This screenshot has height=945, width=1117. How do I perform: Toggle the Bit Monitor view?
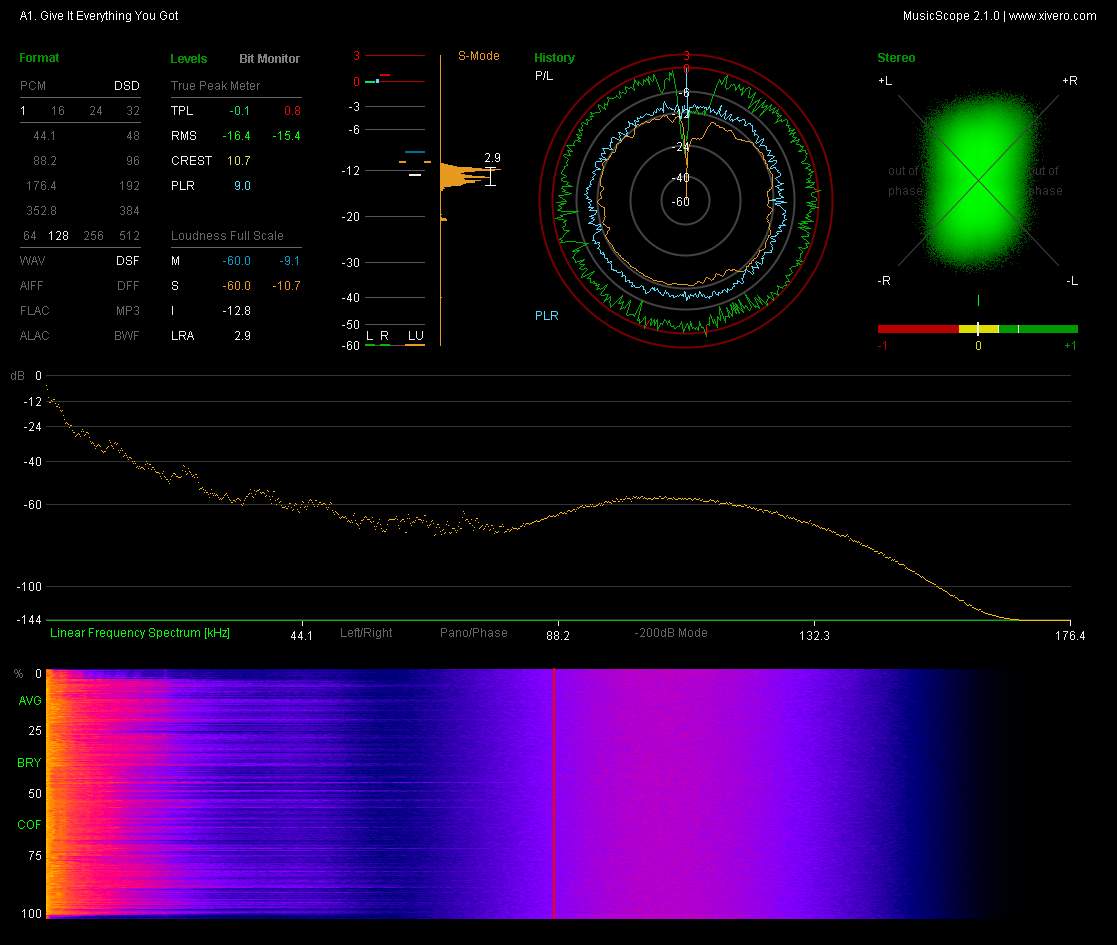point(269,59)
